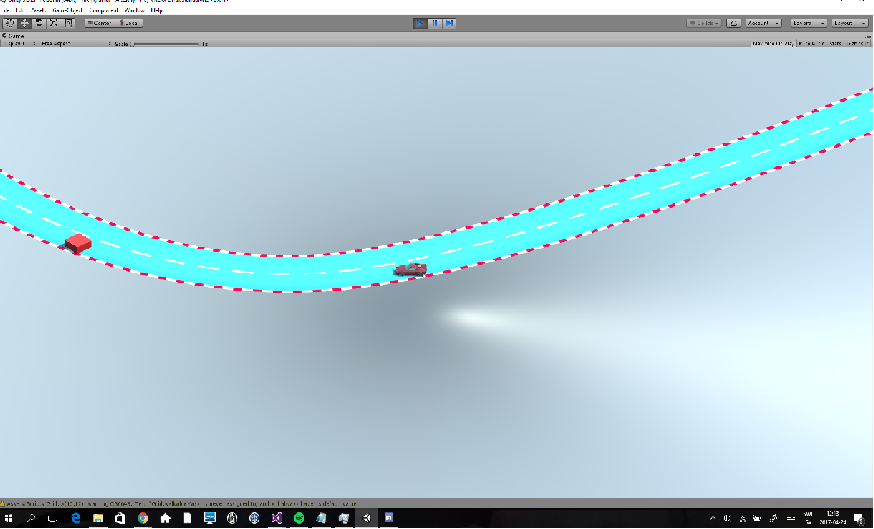Image resolution: width=874 pixels, height=529 pixels.
Task: Open the Layers dropdown
Action: (808, 22)
